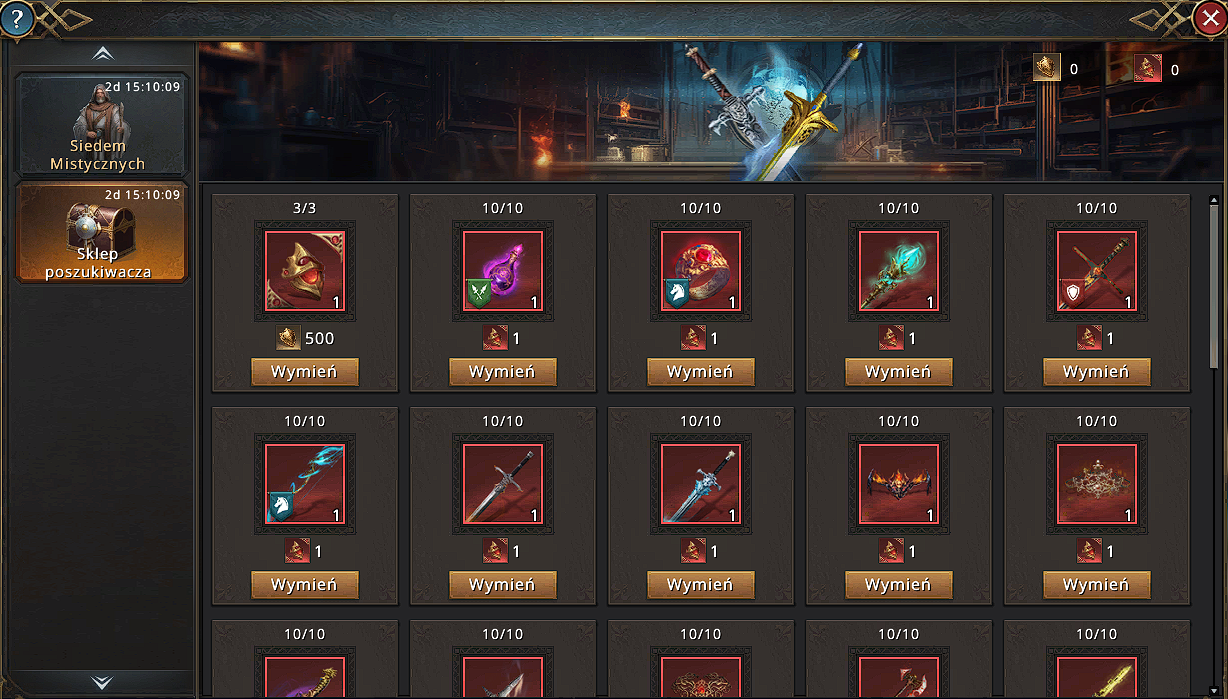Screen dimensions: 1228x699
Task: Select the dark steel sword item thumbnail
Action: [503, 485]
